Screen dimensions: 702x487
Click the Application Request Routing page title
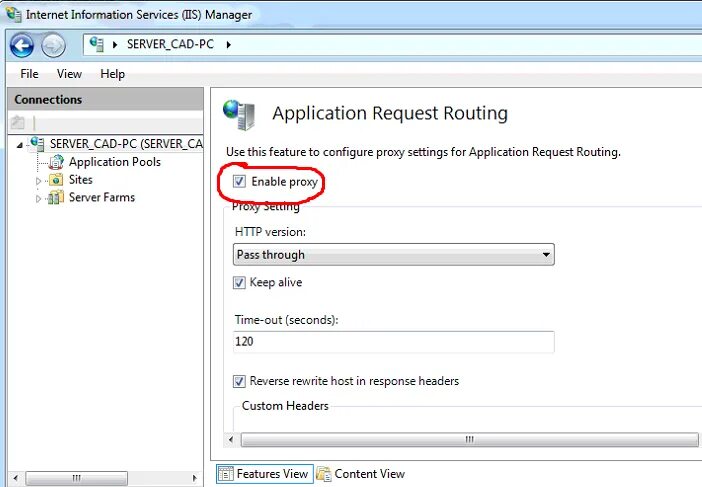(390, 113)
